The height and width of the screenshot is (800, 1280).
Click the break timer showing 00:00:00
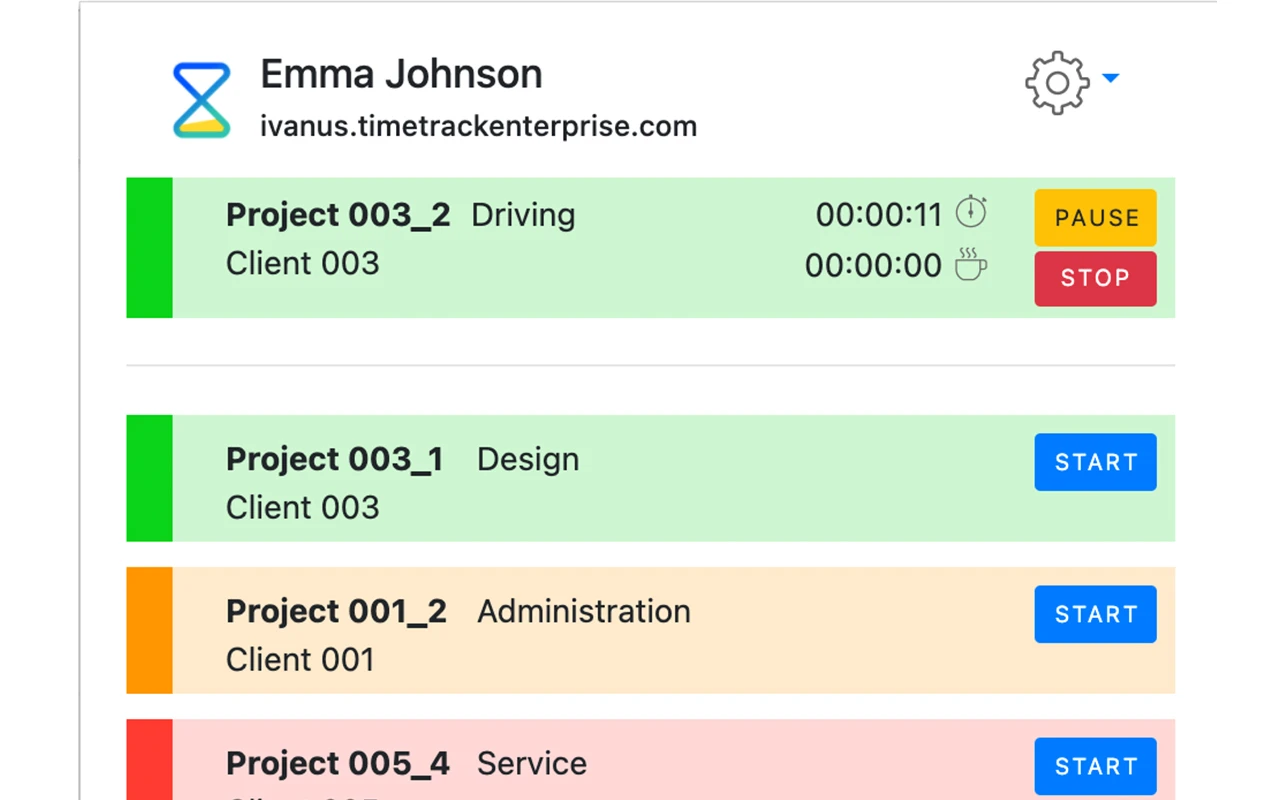pos(873,265)
